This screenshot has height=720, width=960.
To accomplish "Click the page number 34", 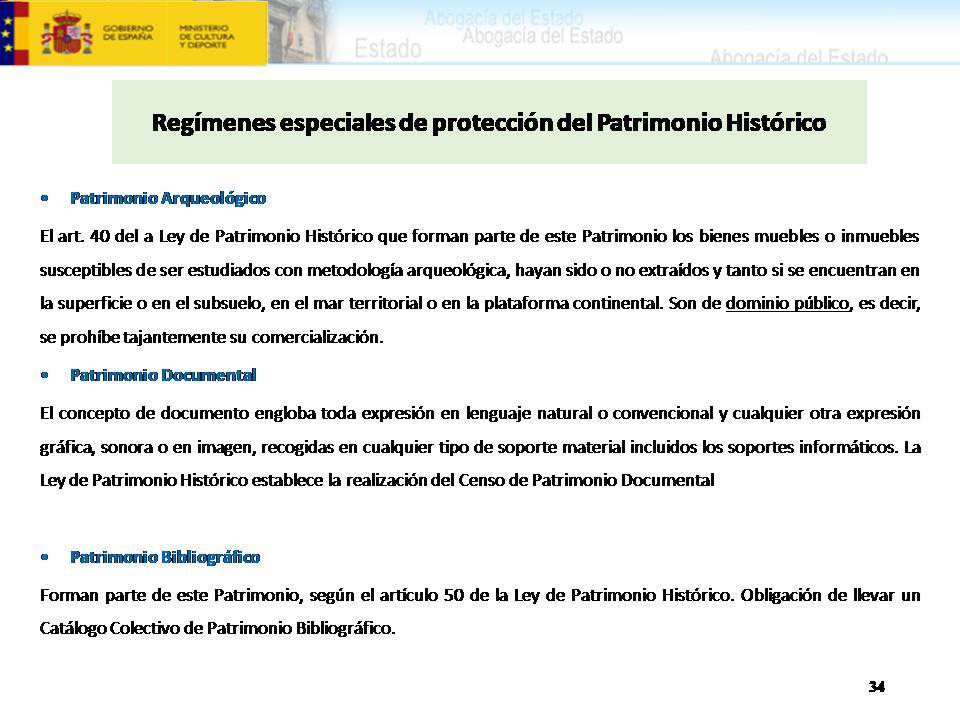I will click(877, 687).
